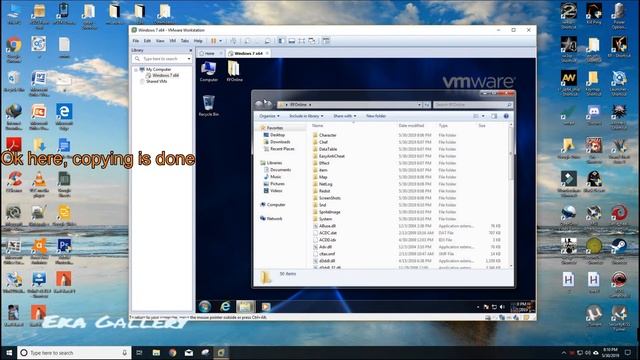This screenshot has height=360, width=640.
Task: Select Music library in Explorer sidebar
Action: (x=272, y=177)
